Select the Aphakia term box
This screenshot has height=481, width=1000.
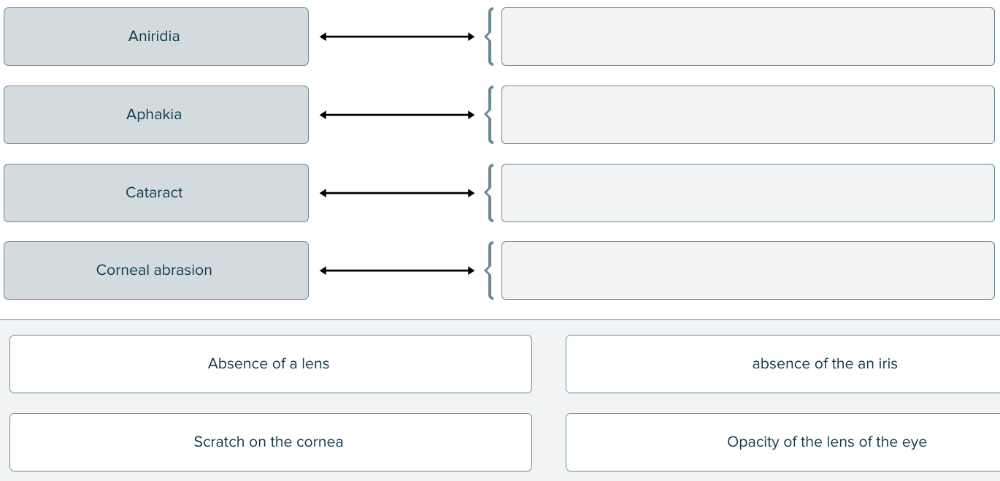[x=156, y=115]
